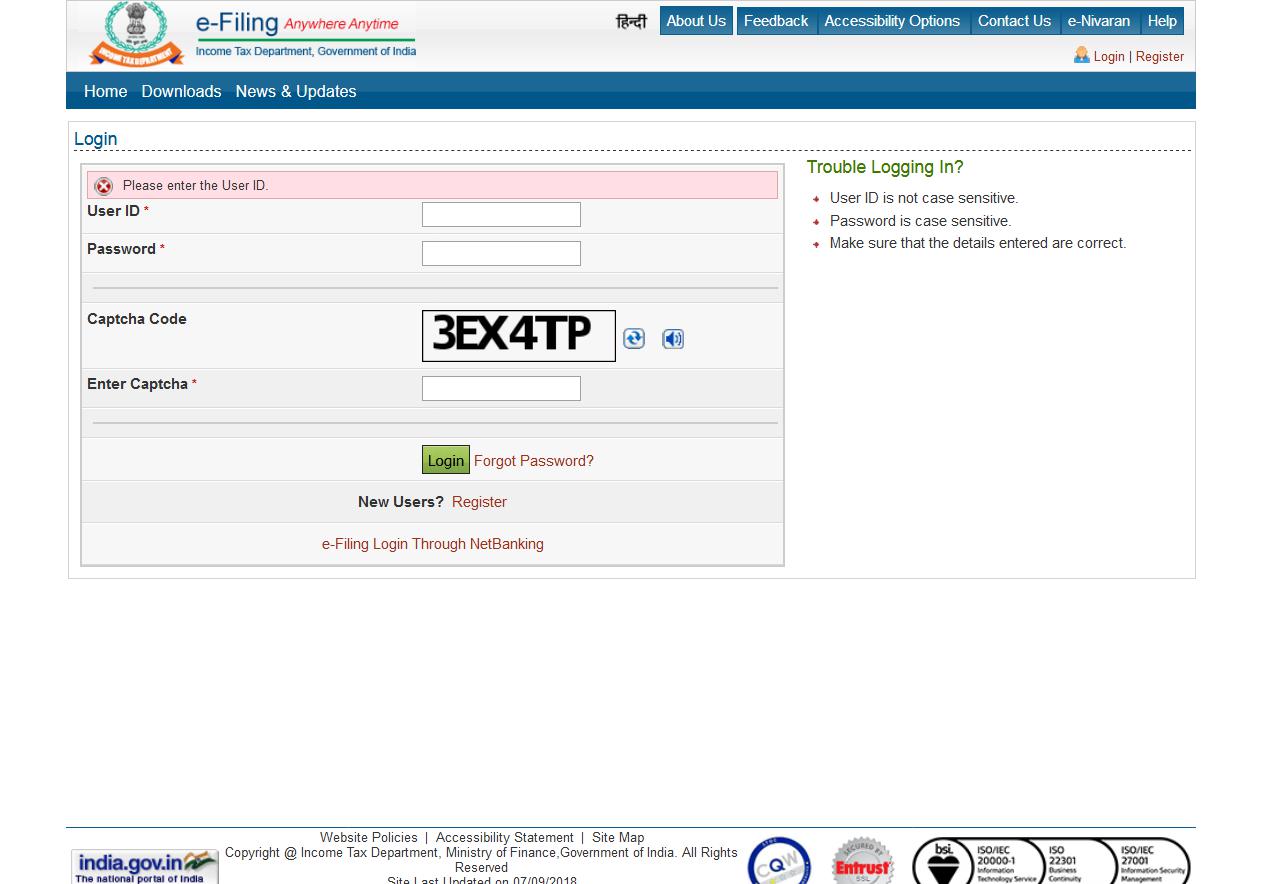Viewport: 1279px width, 884px height.
Task: Open the News & Updates tab
Action: [x=296, y=91]
